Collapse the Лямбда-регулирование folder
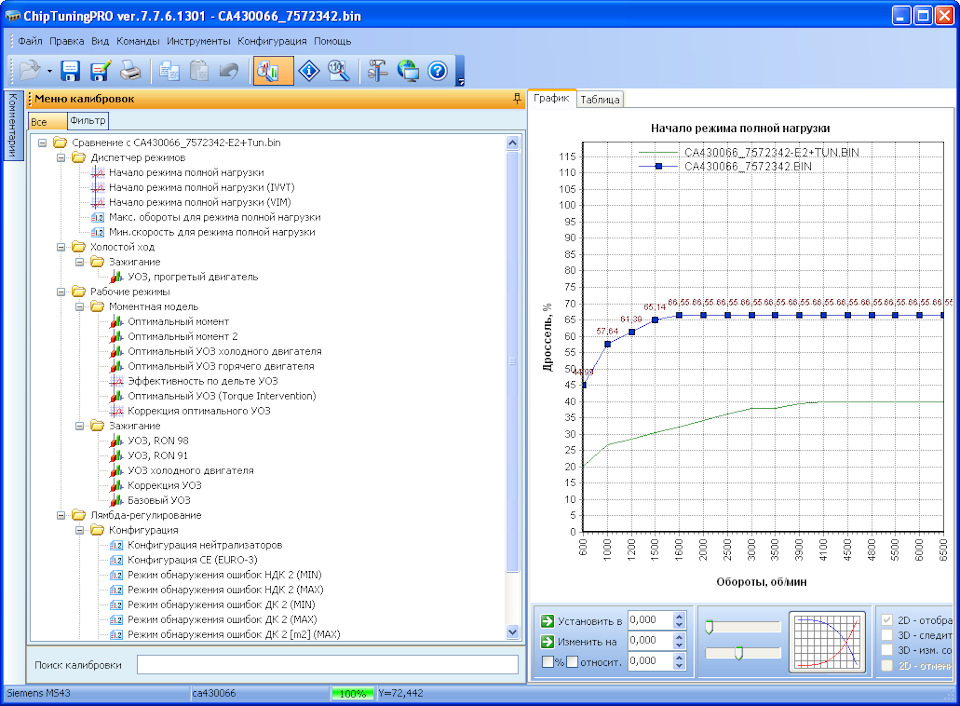Viewport: 960px width, 706px height. [61, 515]
